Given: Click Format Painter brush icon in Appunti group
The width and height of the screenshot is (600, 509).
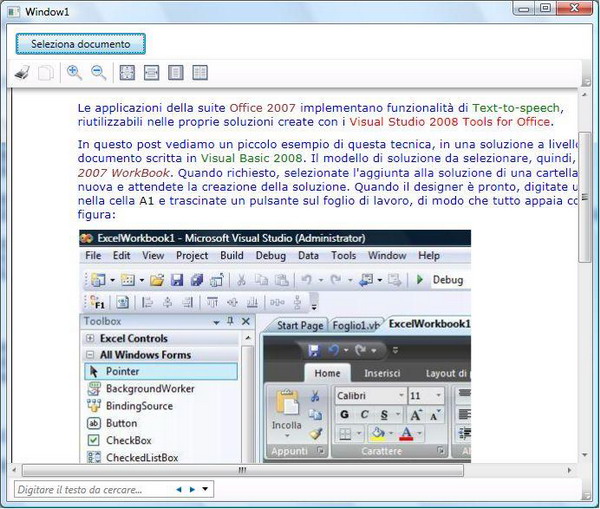Looking at the screenshot, I should point(315,433).
